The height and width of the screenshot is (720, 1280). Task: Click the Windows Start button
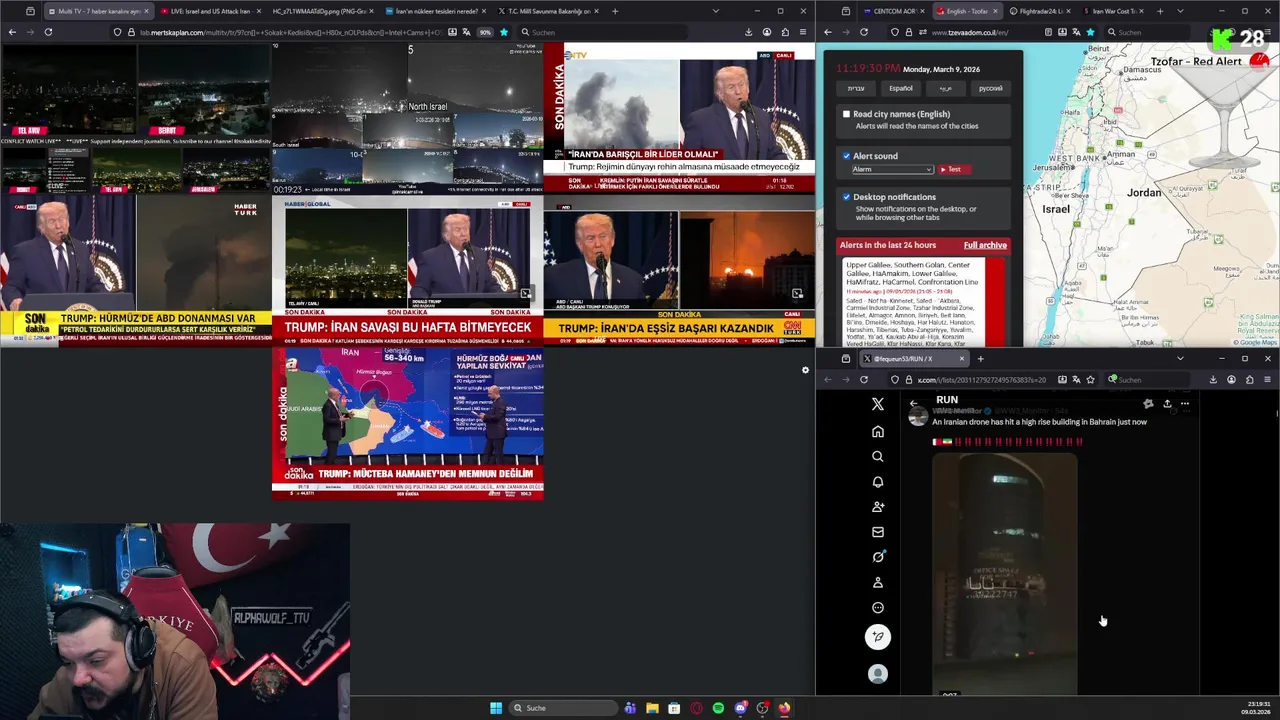click(496, 708)
